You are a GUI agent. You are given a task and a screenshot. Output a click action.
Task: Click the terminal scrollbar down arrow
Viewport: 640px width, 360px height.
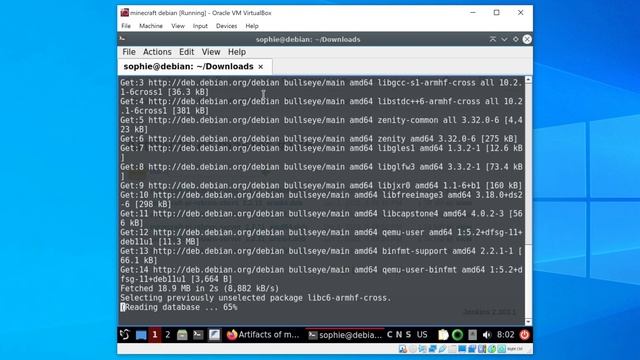528,322
